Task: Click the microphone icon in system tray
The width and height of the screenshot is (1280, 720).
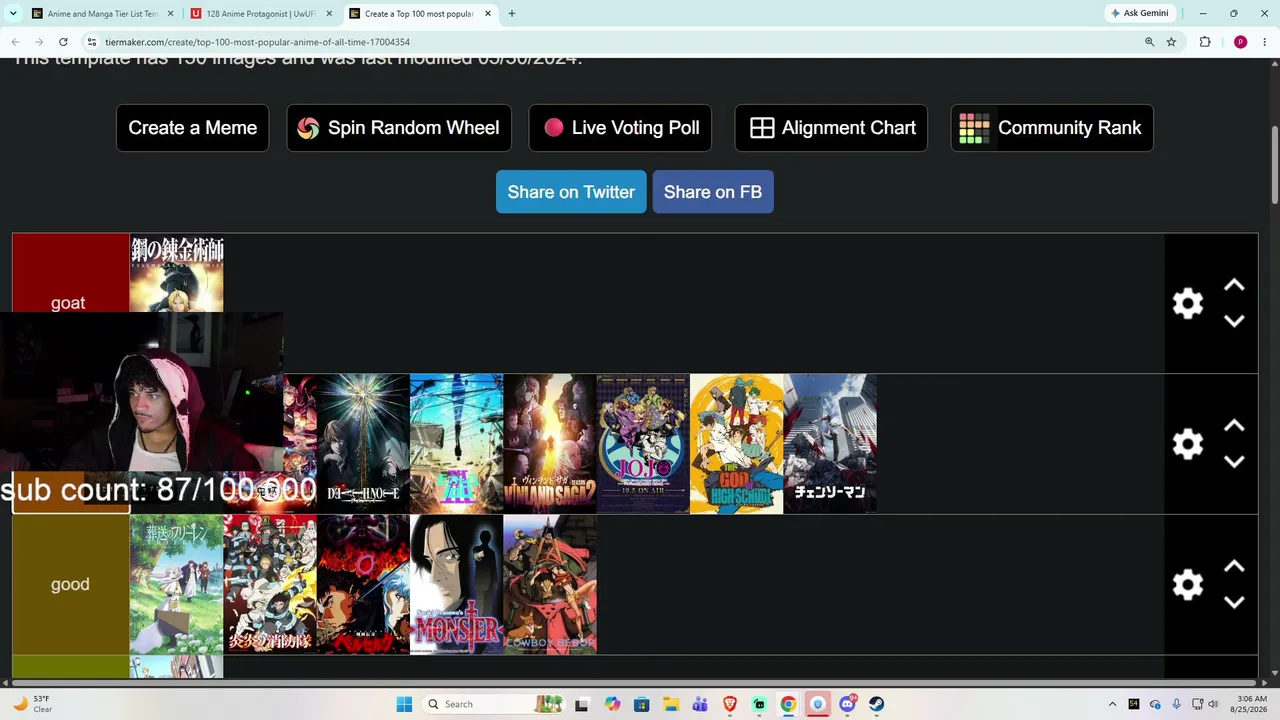Action: (1176, 704)
